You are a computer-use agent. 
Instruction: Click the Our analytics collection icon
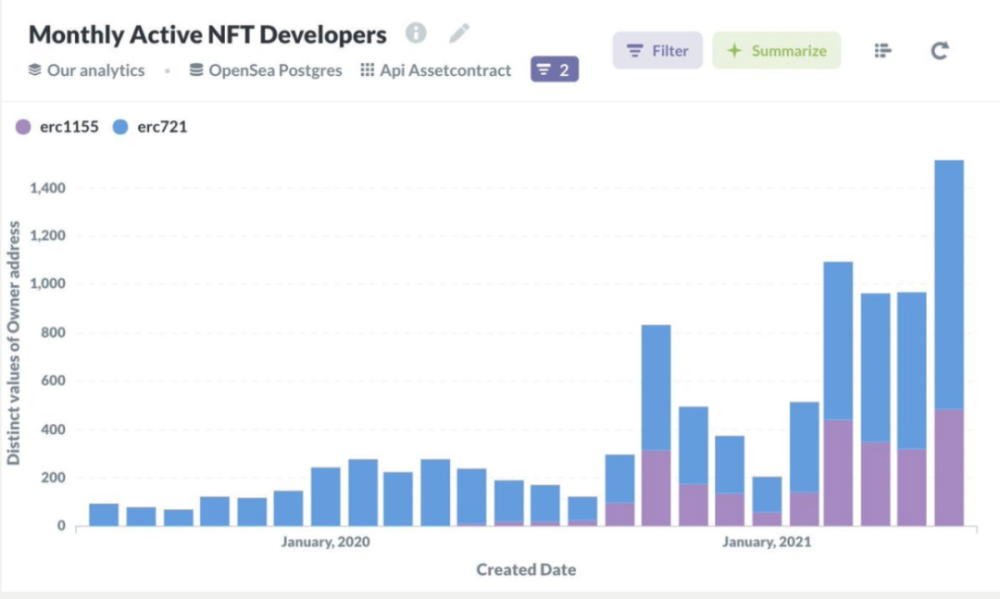(x=35, y=70)
